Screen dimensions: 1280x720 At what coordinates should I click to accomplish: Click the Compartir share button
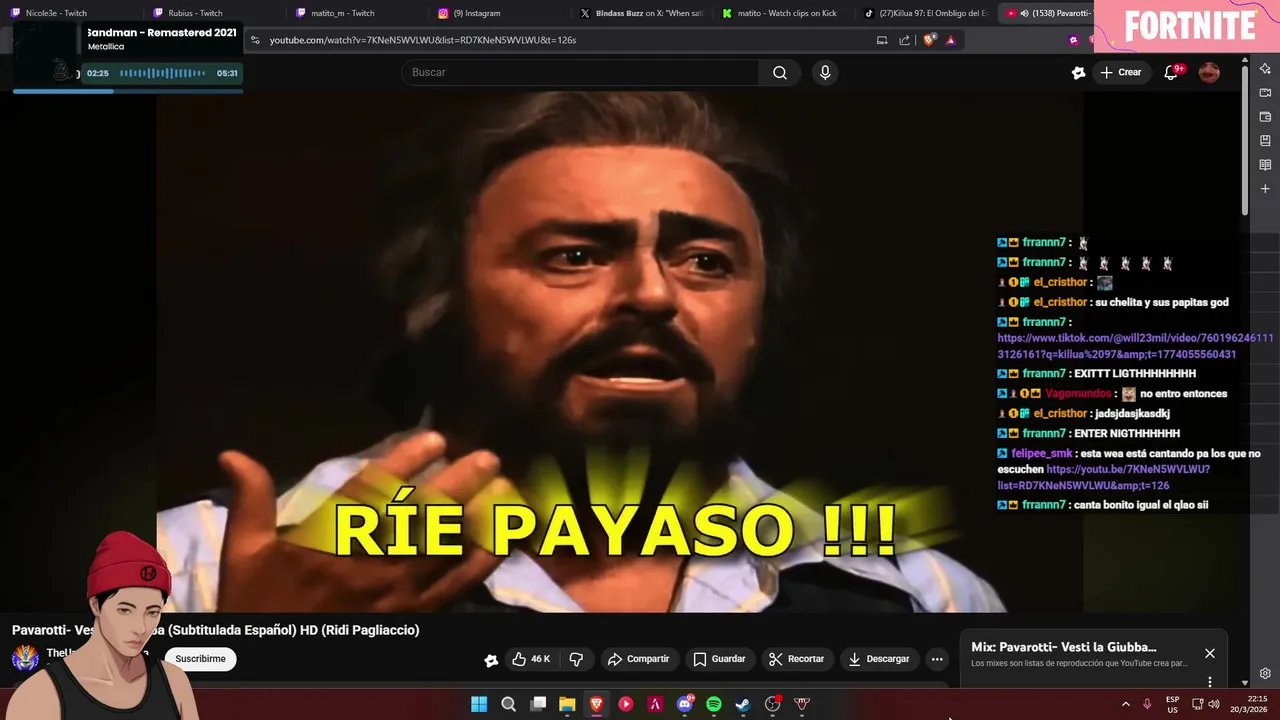tap(638, 659)
